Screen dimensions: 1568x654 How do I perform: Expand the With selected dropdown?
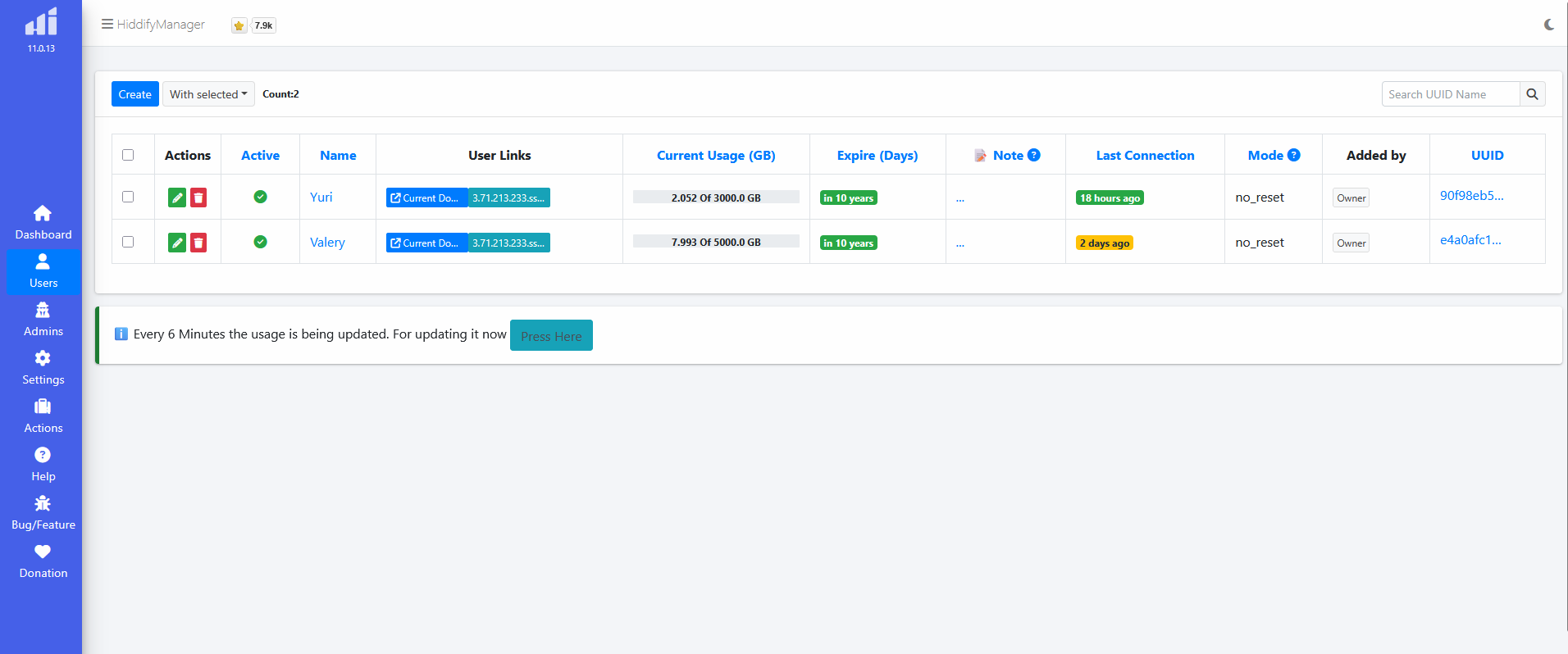point(208,94)
